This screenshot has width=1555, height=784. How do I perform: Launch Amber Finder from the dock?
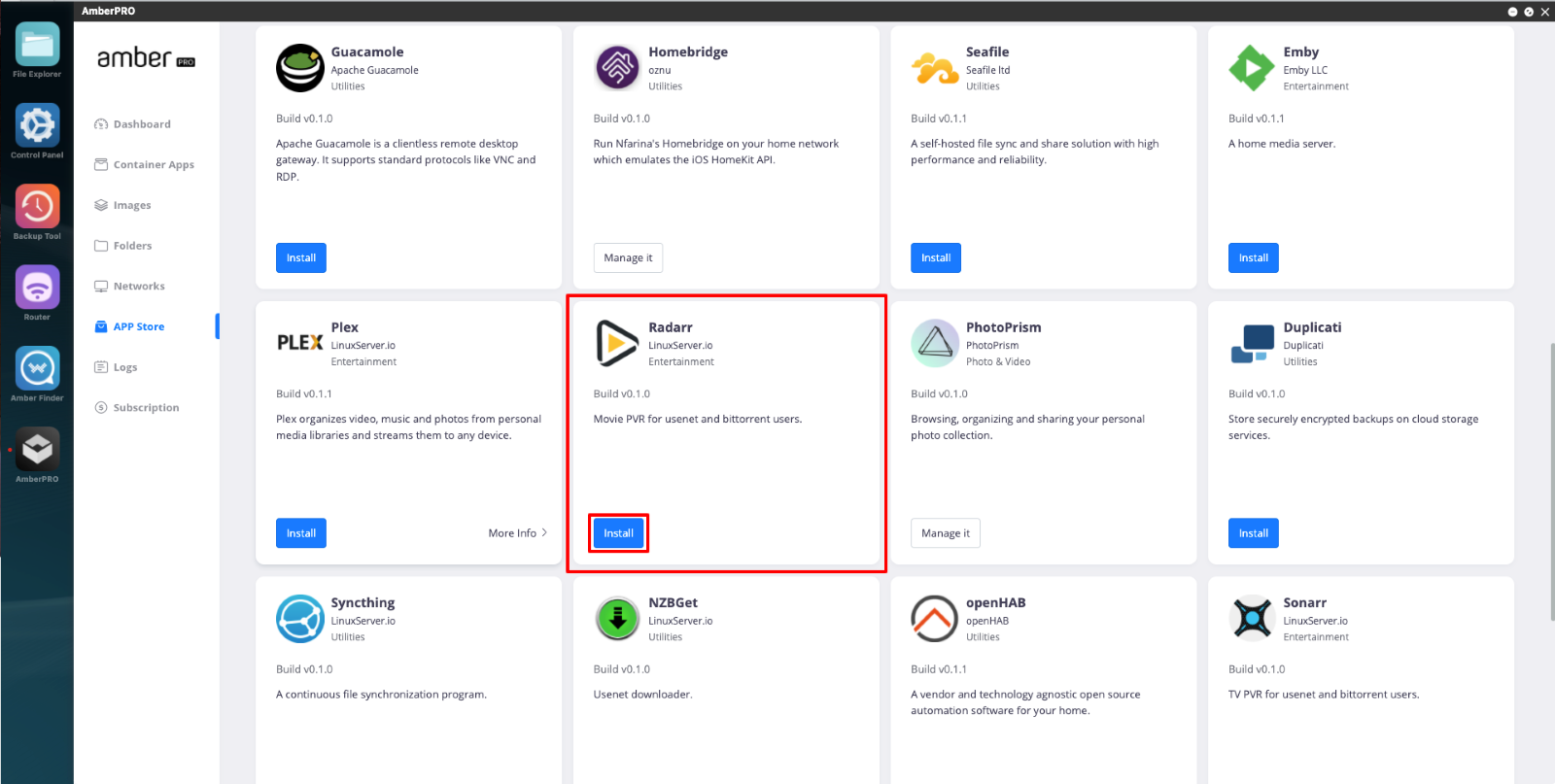[x=37, y=368]
